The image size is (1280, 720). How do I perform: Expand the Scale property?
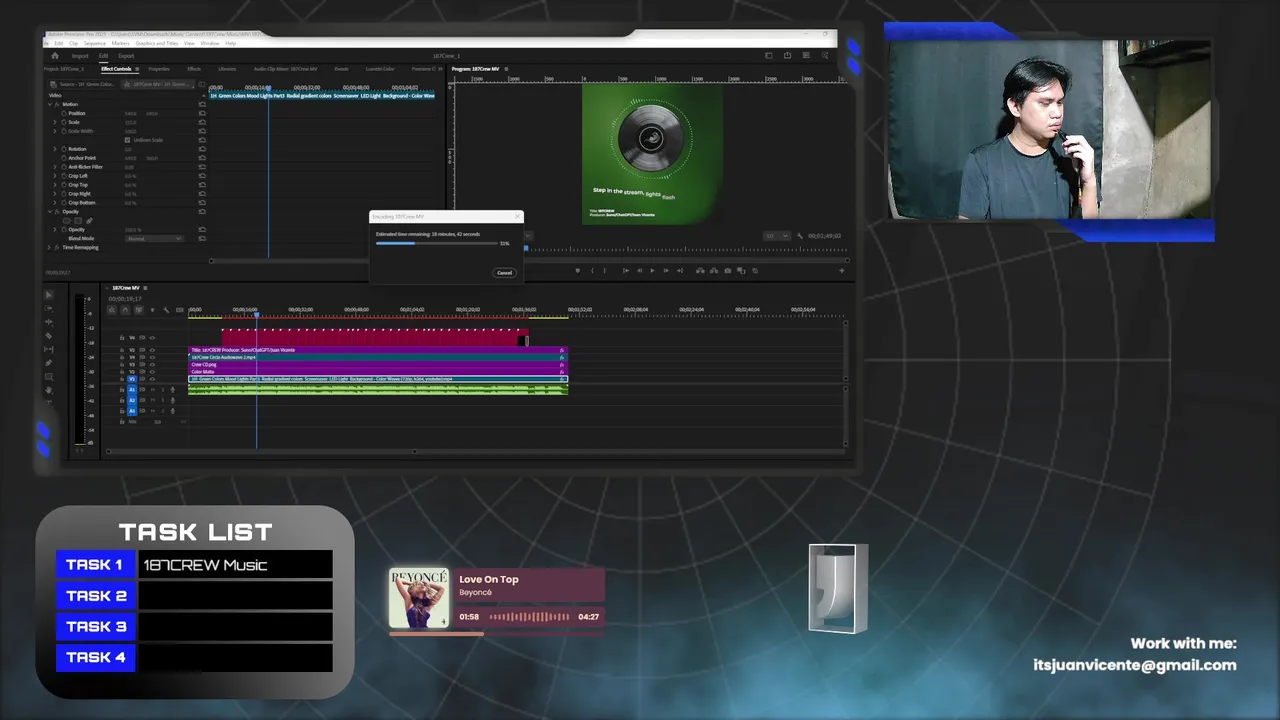coord(54,122)
